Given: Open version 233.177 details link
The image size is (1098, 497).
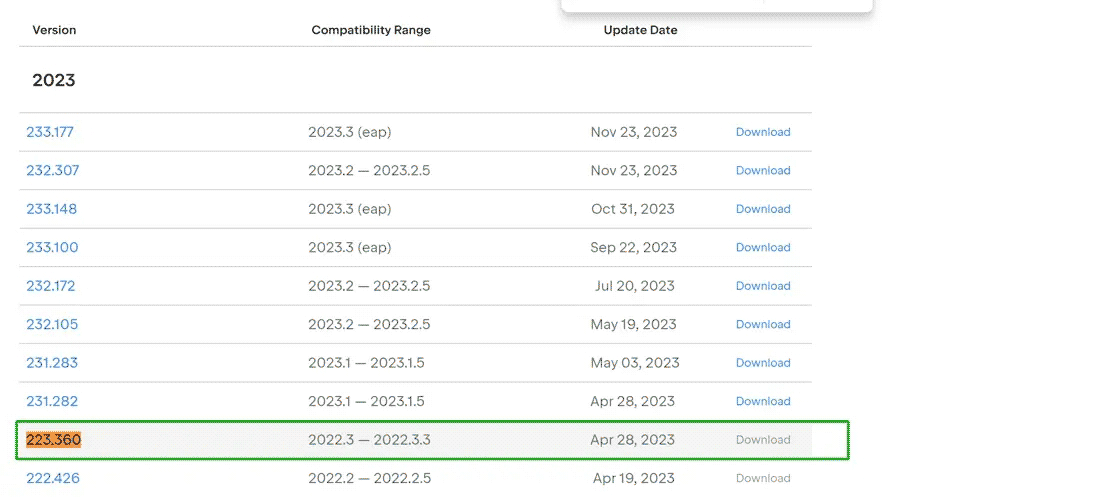Looking at the screenshot, I should 50,132.
